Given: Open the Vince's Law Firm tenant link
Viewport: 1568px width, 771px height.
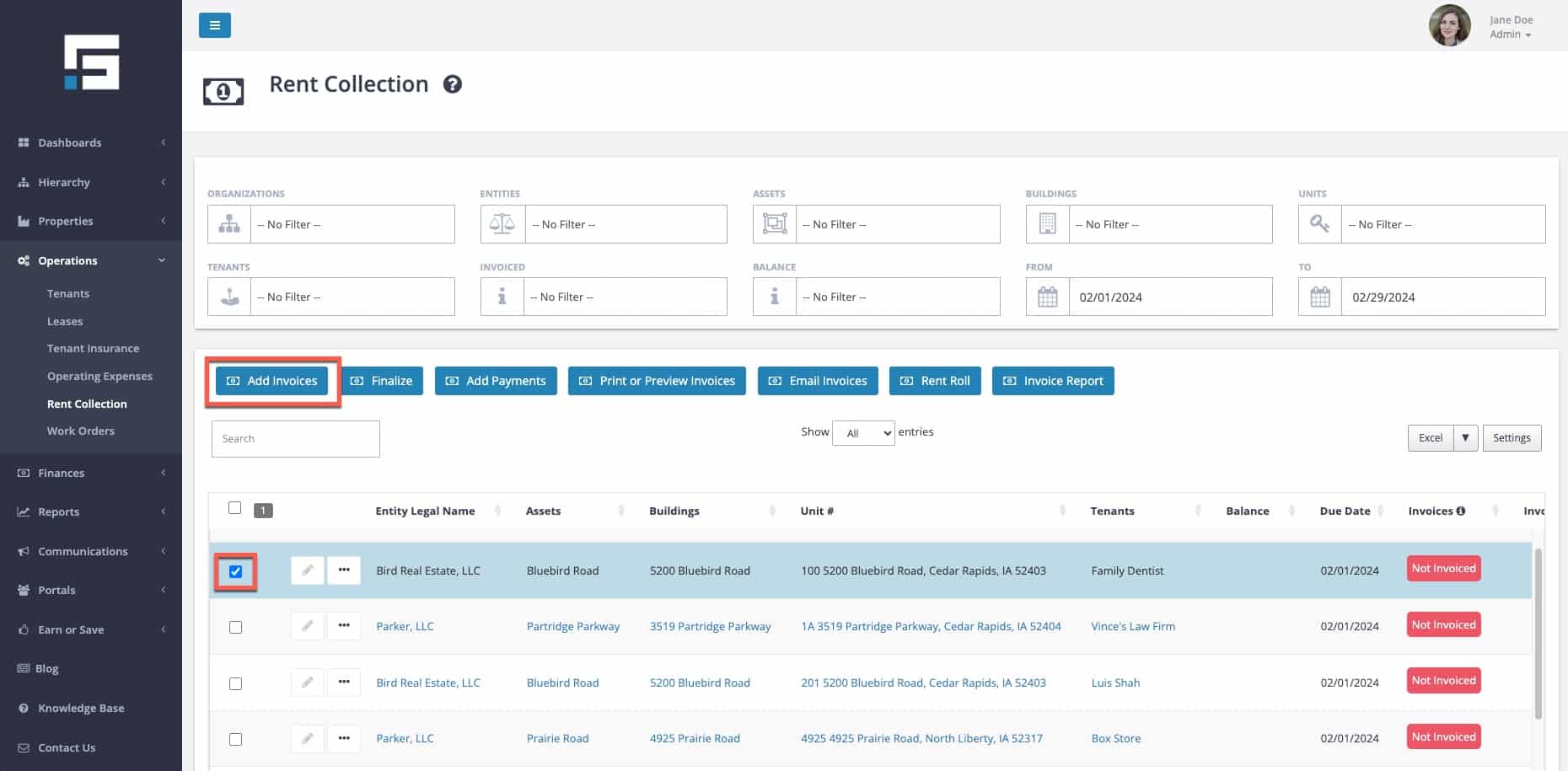Looking at the screenshot, I should tap(1132, 626).
